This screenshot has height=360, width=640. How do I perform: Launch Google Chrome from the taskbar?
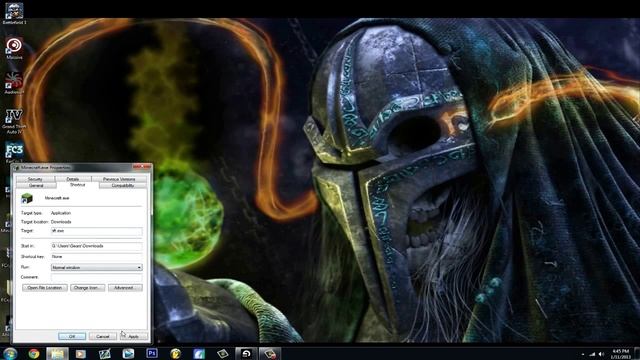pyautogui.click(x=34, y=353)
